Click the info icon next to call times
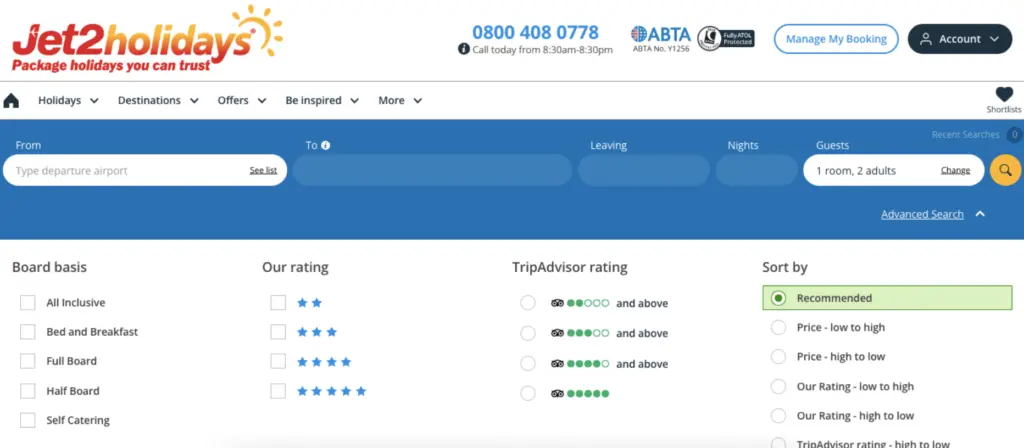 point(464,49)
